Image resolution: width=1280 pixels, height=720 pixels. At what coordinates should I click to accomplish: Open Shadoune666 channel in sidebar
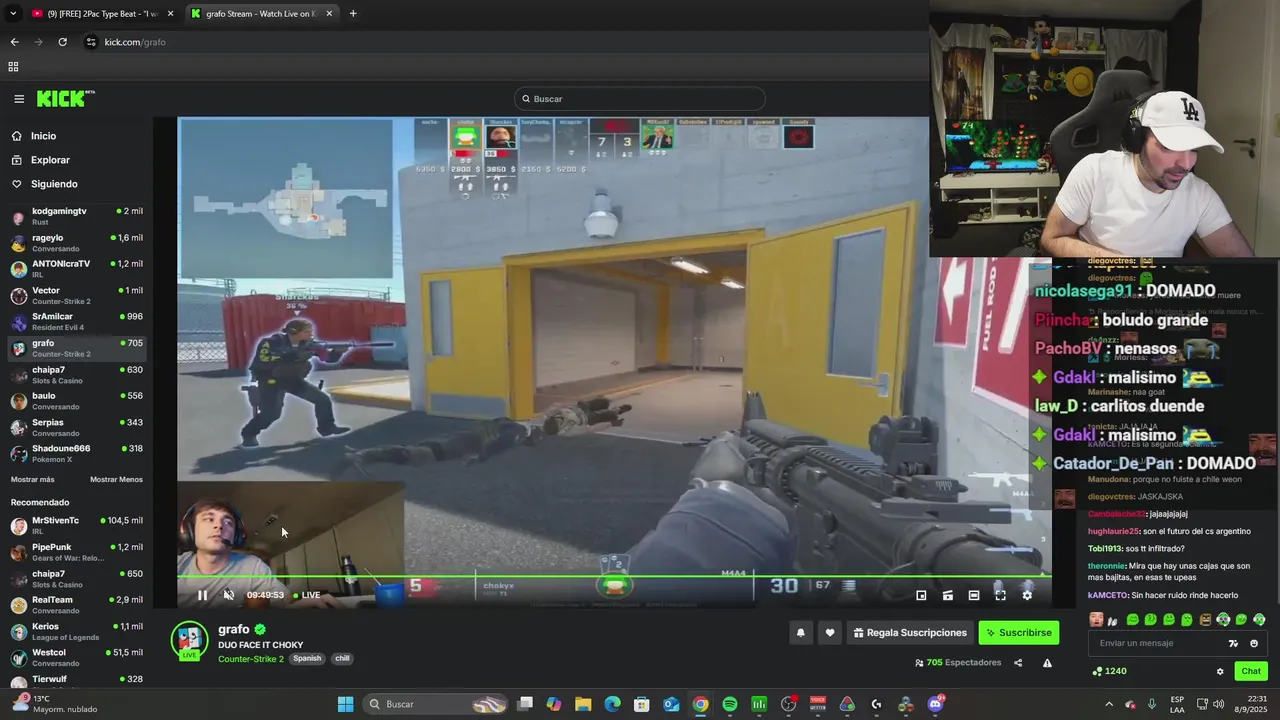(x=76, y=453)
